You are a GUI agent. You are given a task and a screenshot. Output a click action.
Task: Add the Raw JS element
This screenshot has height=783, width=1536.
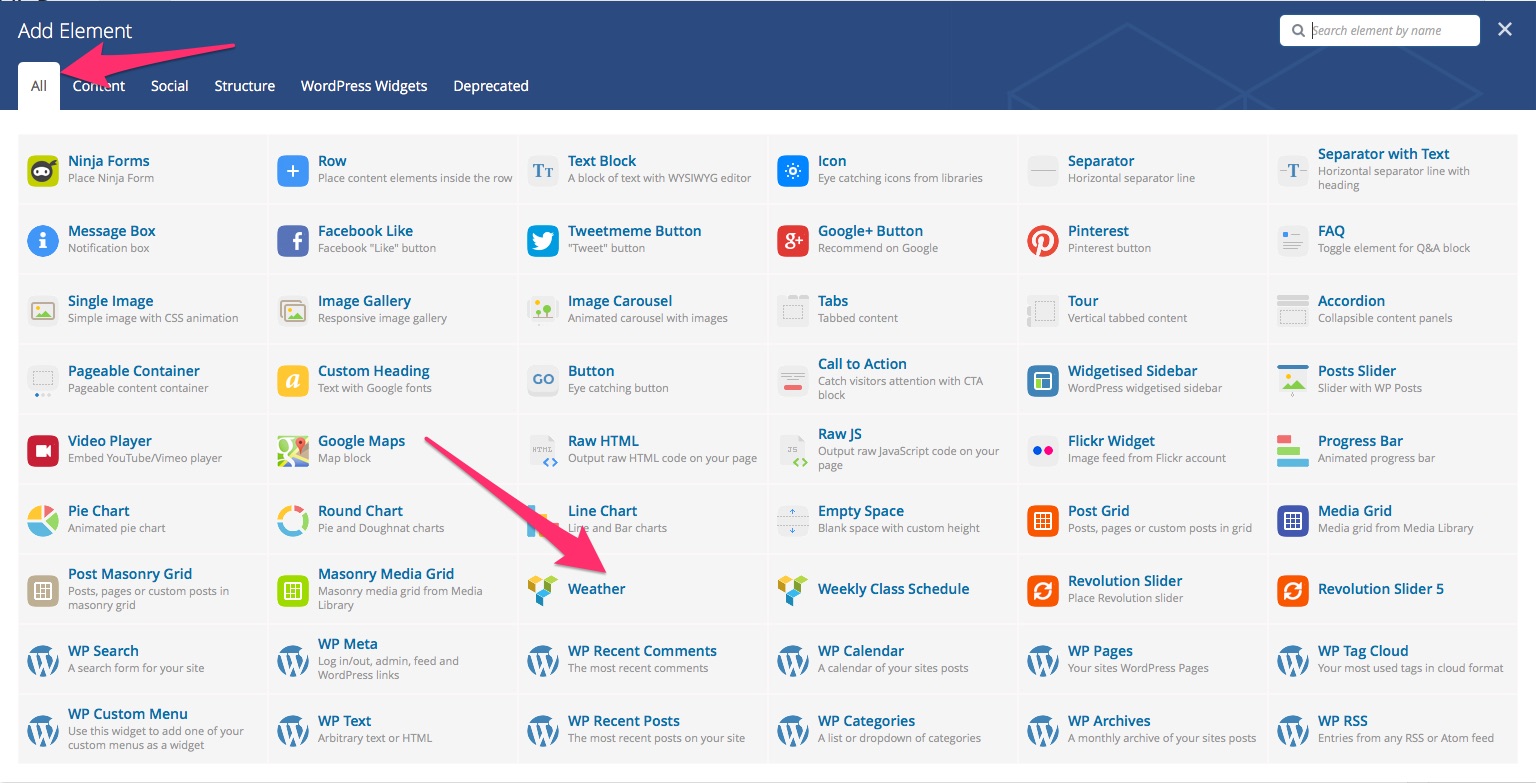(x=893, y=449)
